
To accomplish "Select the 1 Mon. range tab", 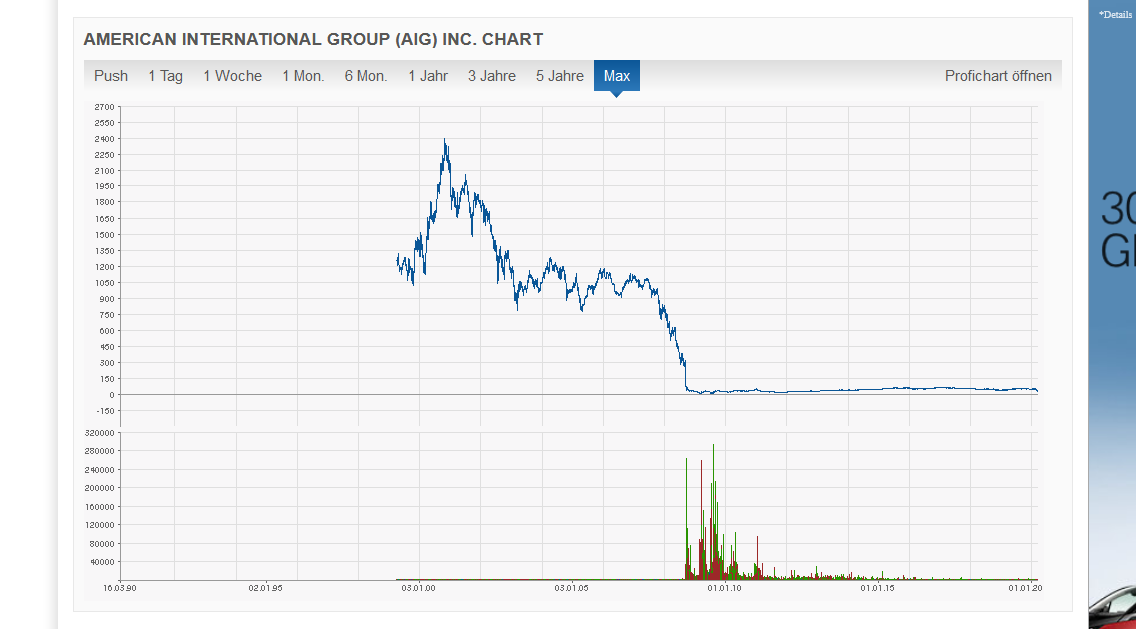I will [304, 76].
